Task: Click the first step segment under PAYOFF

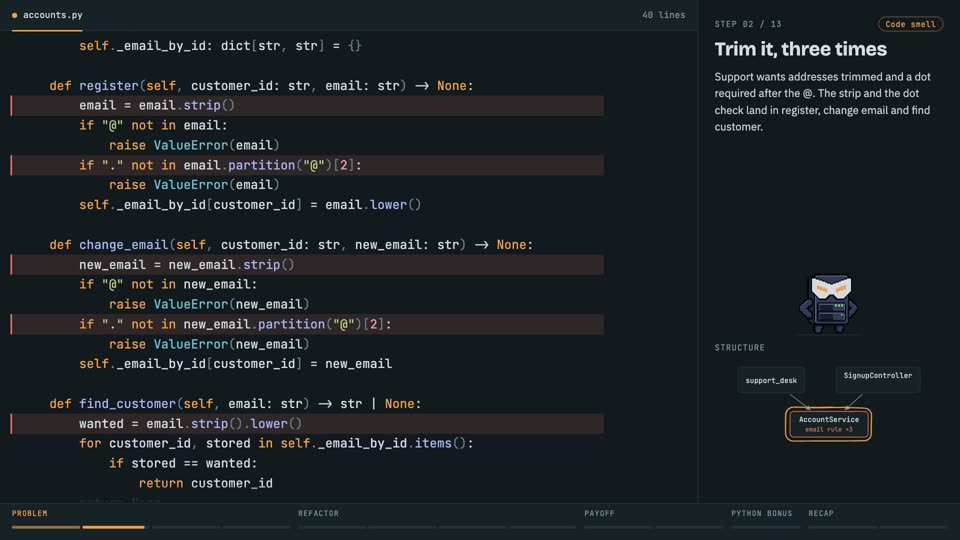Action: point(617,527)
